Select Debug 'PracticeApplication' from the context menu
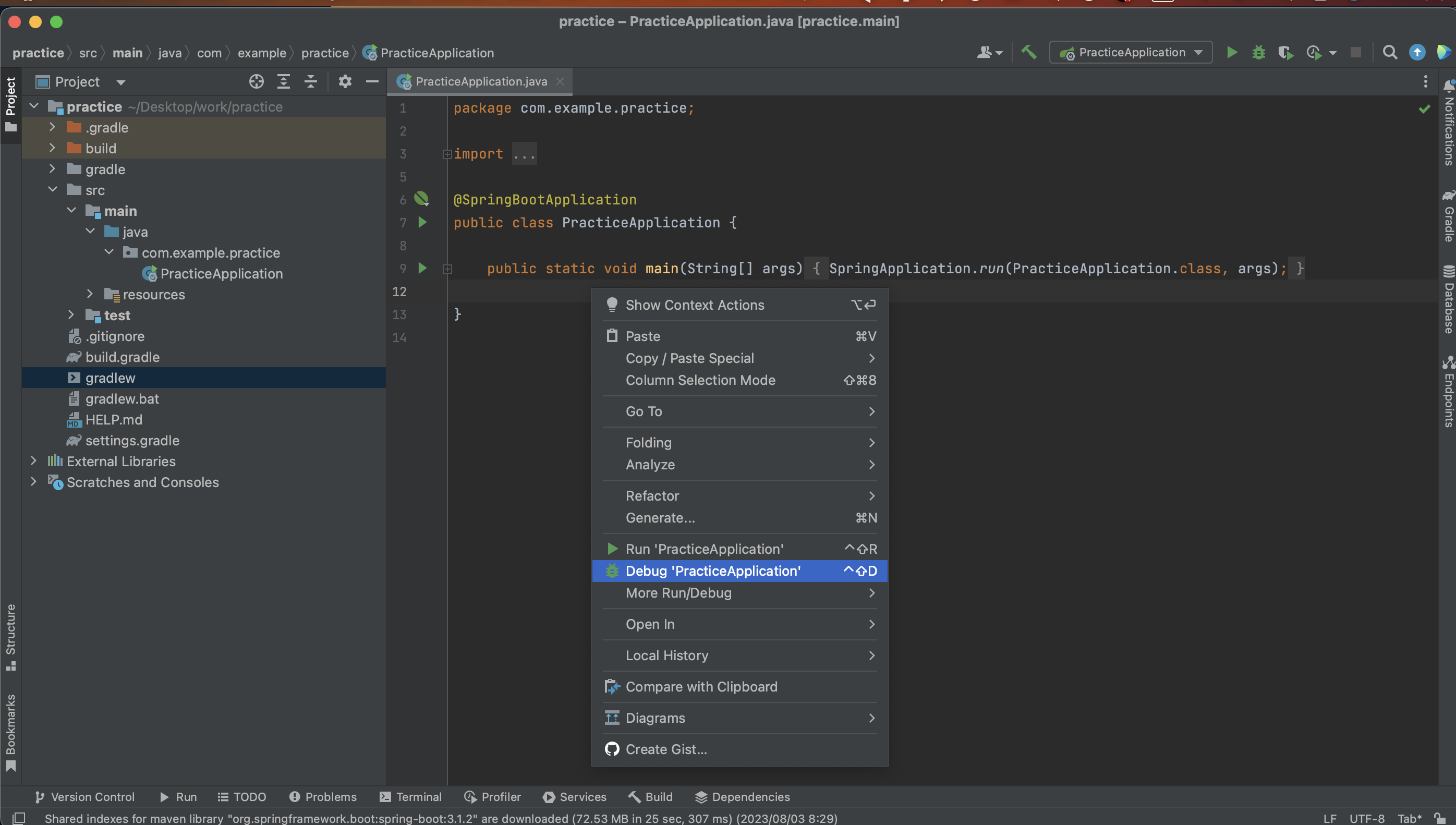 [x=713, y=571]
